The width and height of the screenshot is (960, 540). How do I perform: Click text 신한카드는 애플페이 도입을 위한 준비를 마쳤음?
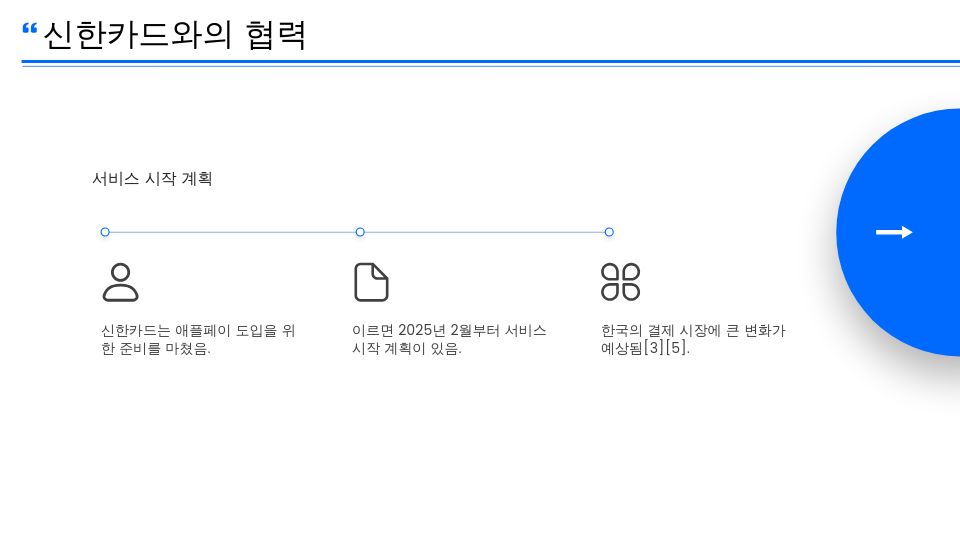click(x=198, y=339)
